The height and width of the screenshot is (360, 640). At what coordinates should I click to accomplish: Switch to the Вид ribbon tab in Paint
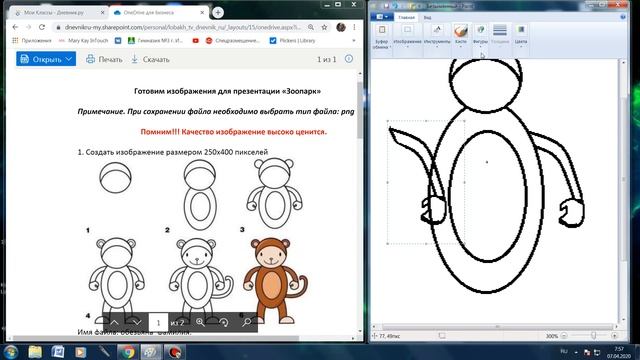click(x=427, y=17)
